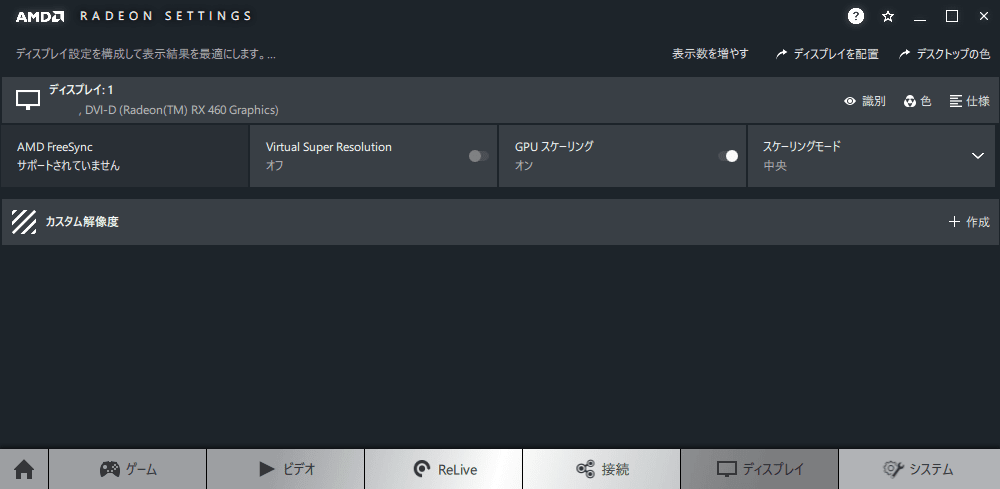Maximize the Radeon Settings window
The image size is (1000, 489).
tap(952, 17)
